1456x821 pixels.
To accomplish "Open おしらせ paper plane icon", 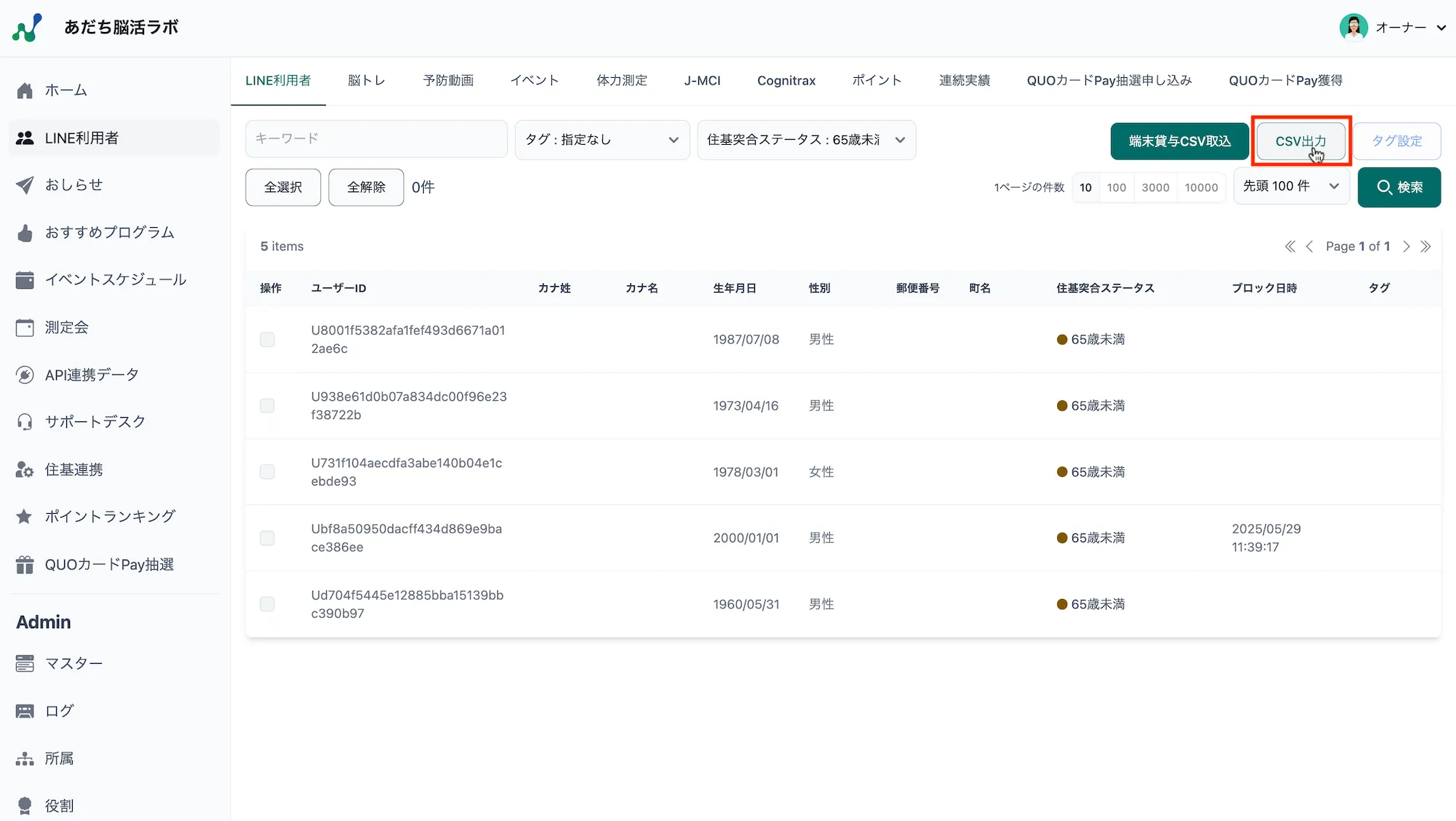I will coord(25,185).
